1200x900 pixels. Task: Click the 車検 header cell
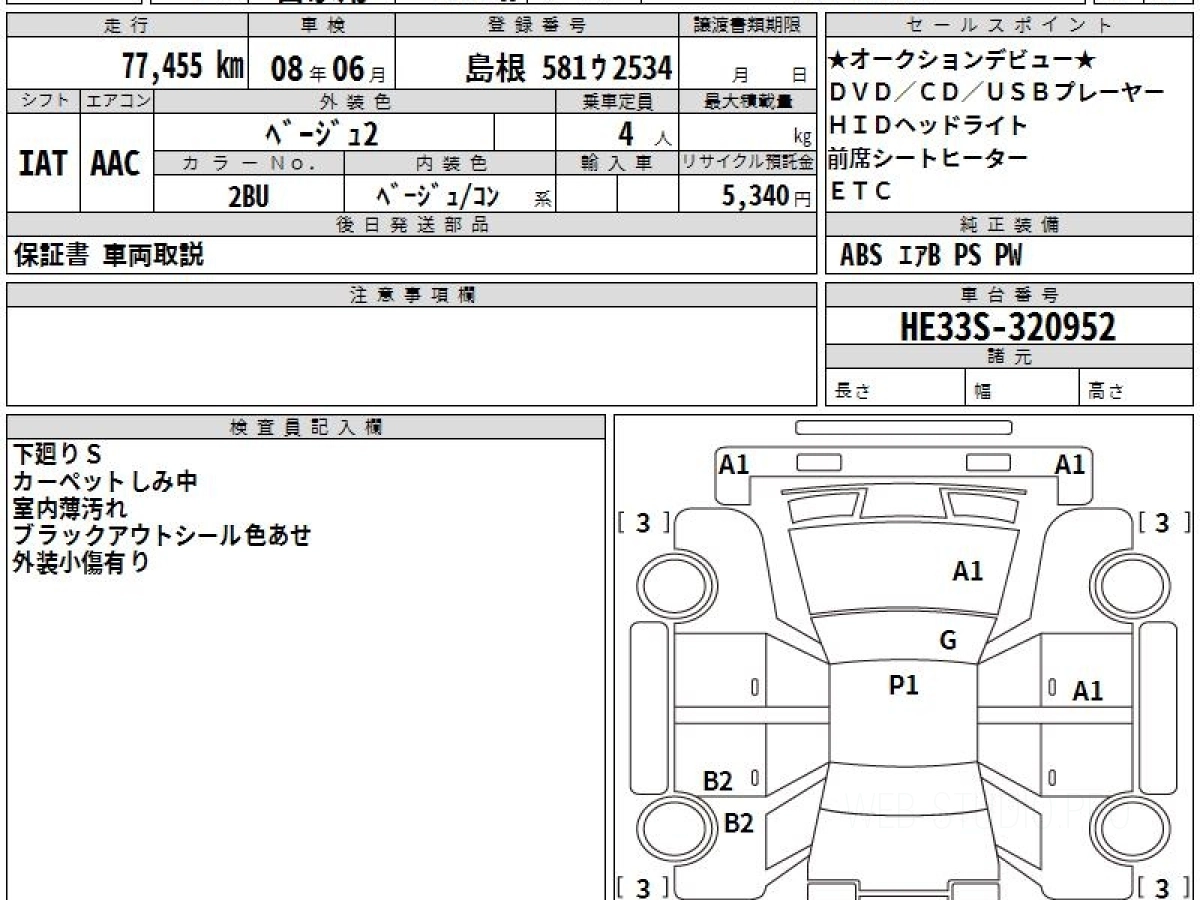point(321,27)
